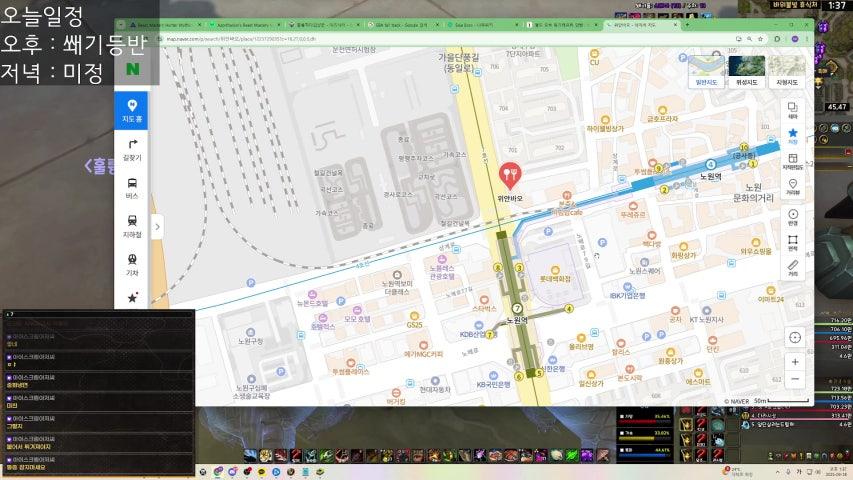
Task: Switch to the second Chrome tab
Action: pyautogui.click(x=244, y=25)
